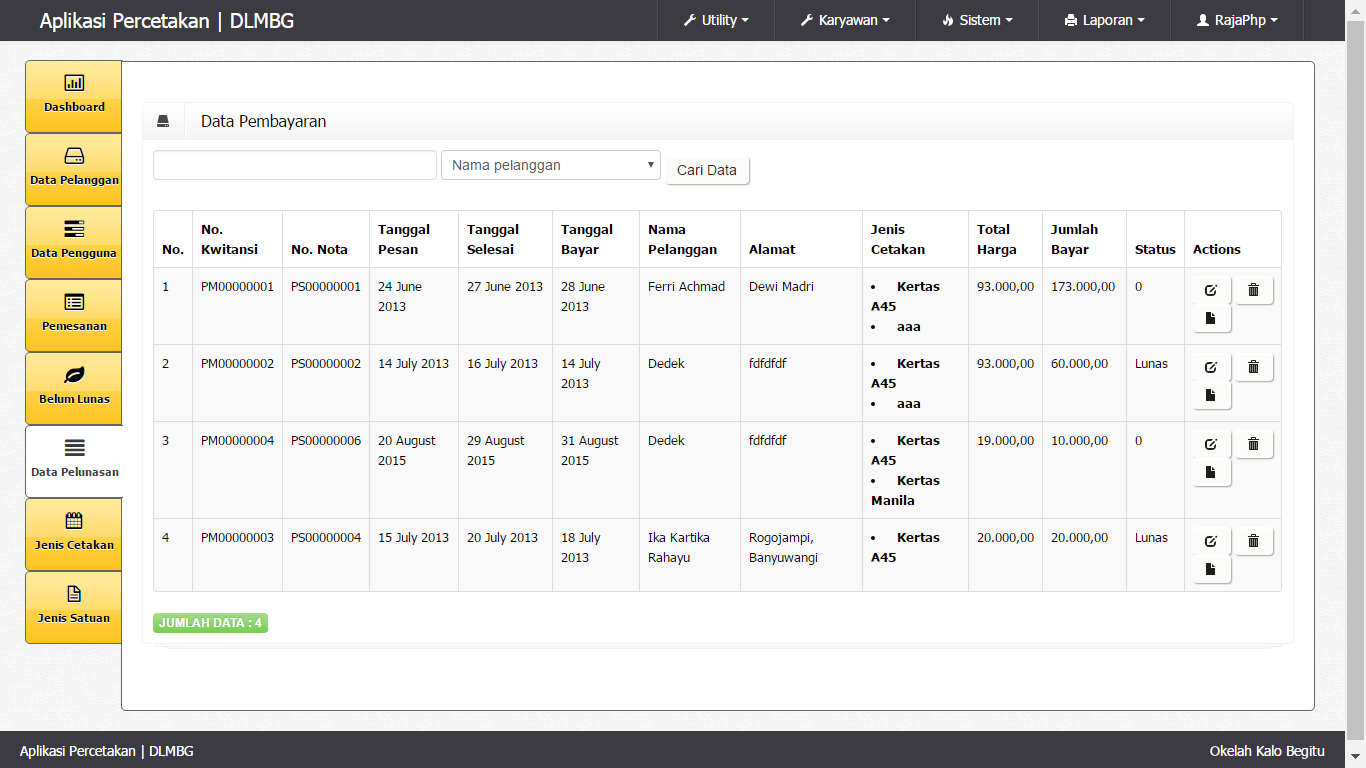The image size is (1366, 768).
Task: Open the Laporan menu
Action: tap(1104, 20)
